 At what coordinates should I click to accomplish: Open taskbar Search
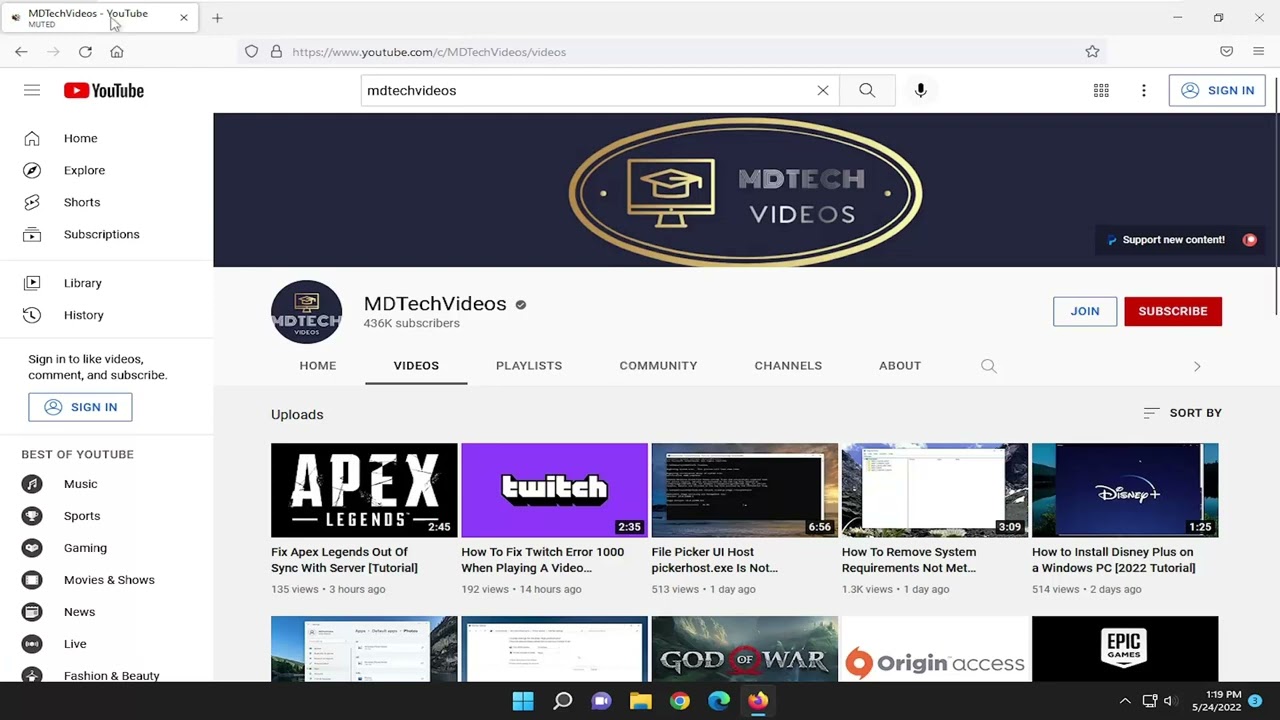click(x=562, y=701)
